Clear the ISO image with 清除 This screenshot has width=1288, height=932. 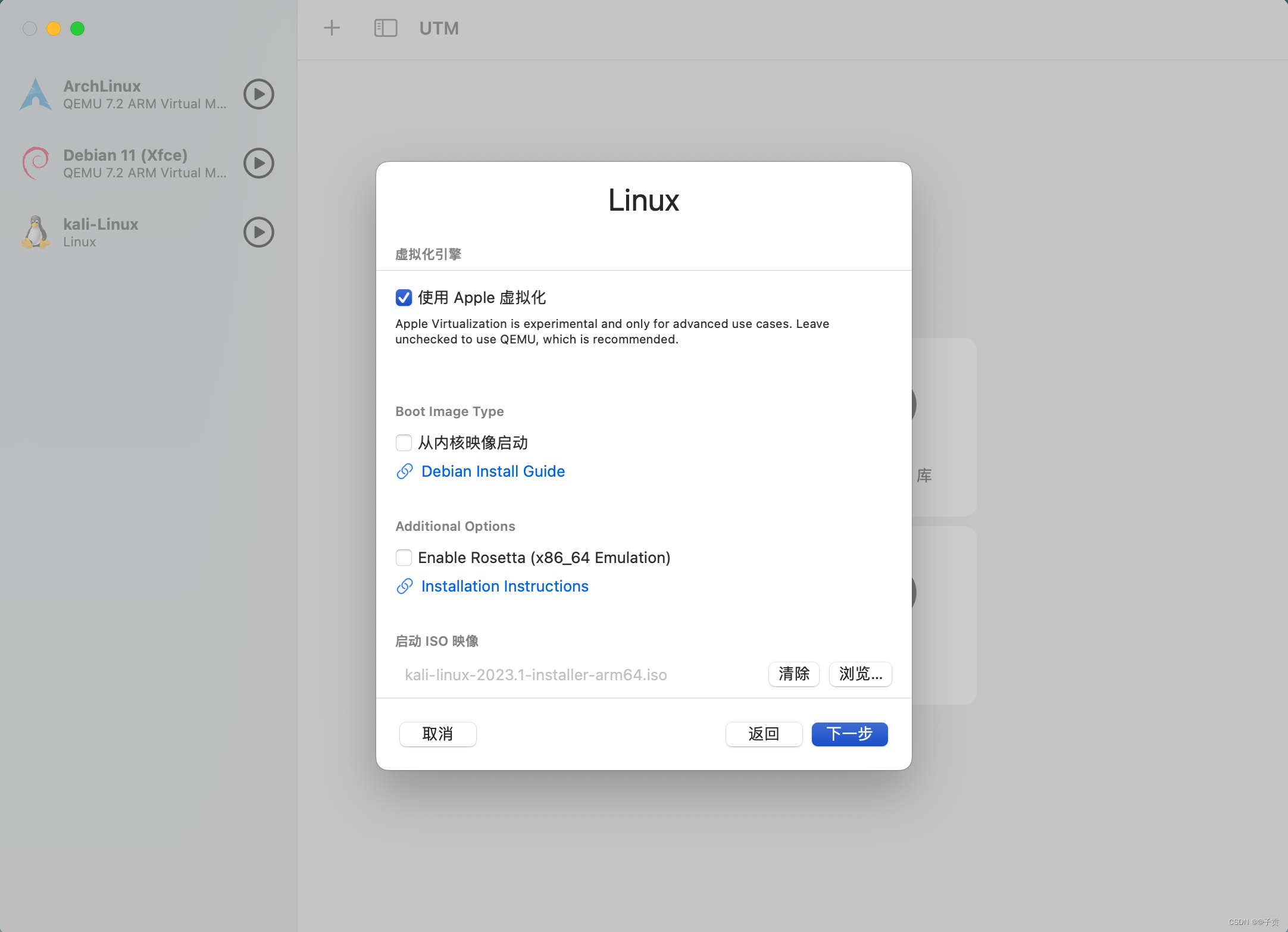click(x=794, y=674)
